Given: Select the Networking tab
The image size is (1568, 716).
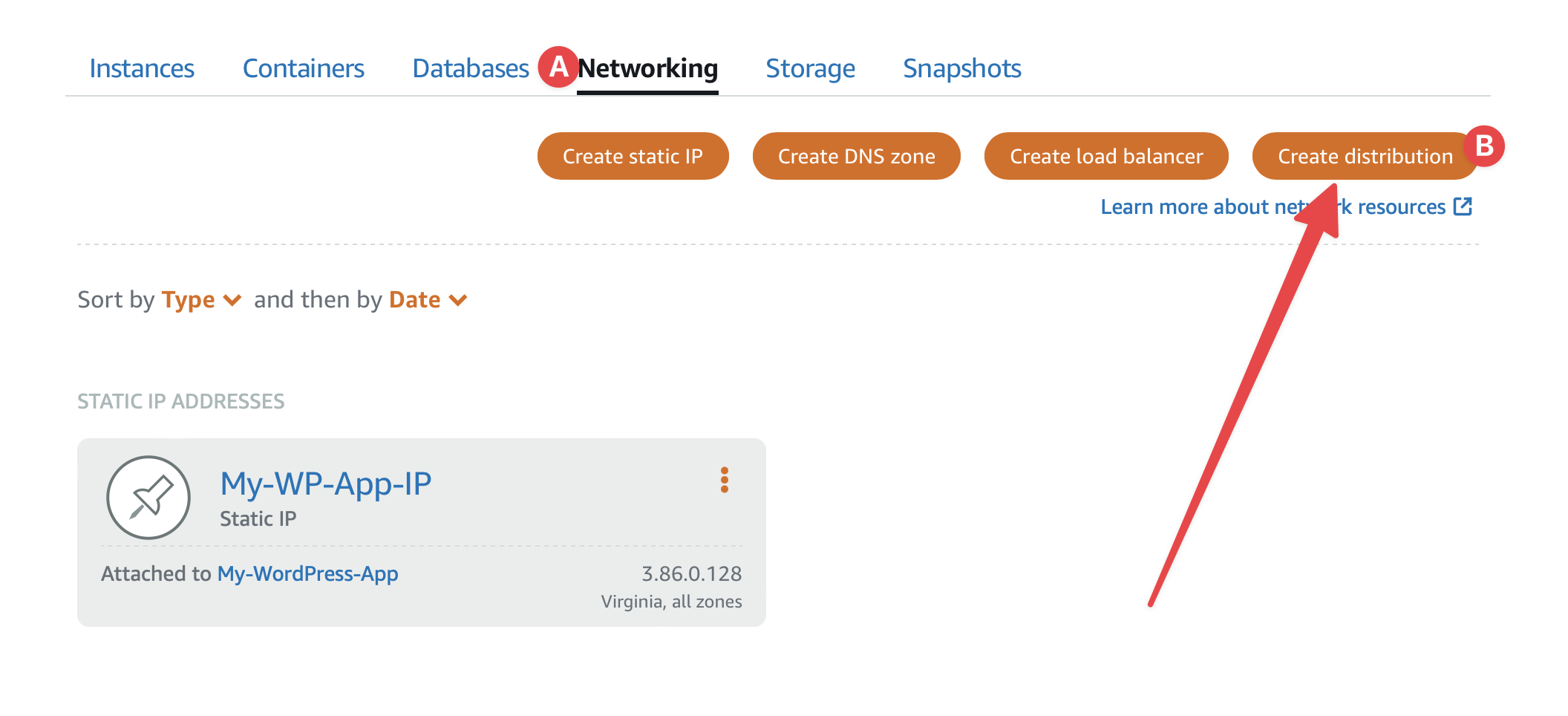Looking at the screenshot, I should point(647,68).
